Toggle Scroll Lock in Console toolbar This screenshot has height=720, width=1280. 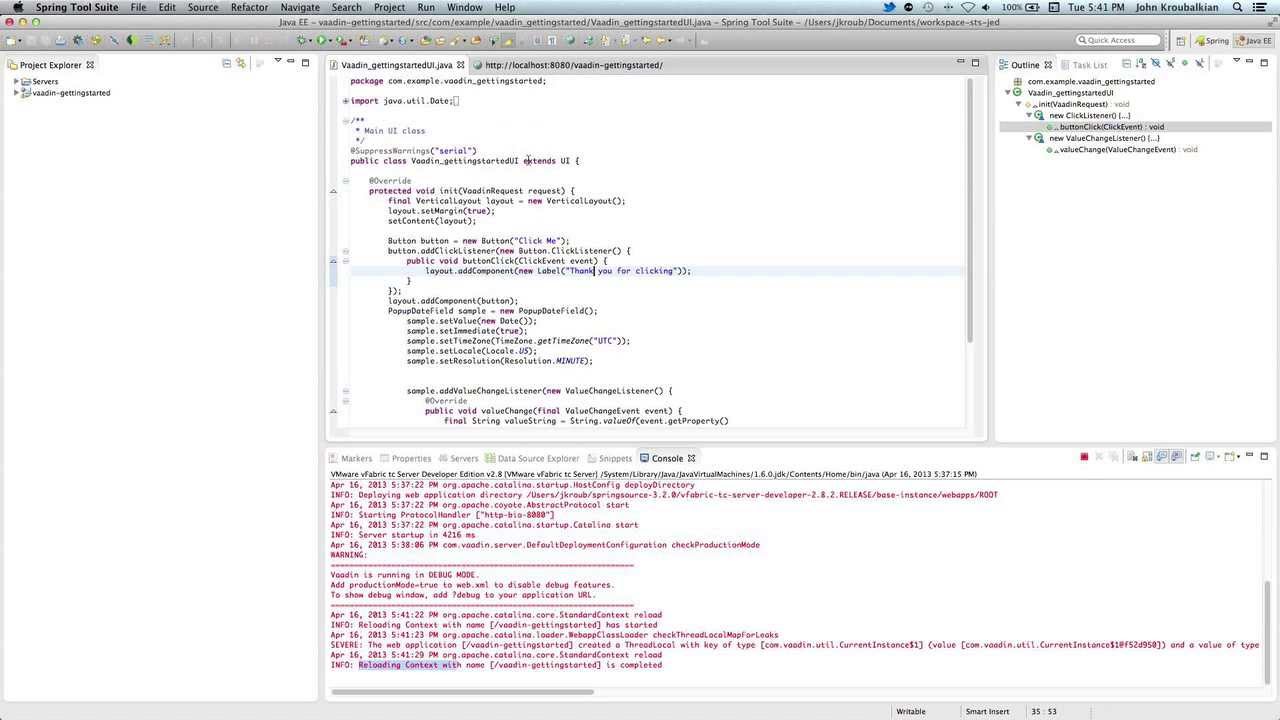(1147, 457)
